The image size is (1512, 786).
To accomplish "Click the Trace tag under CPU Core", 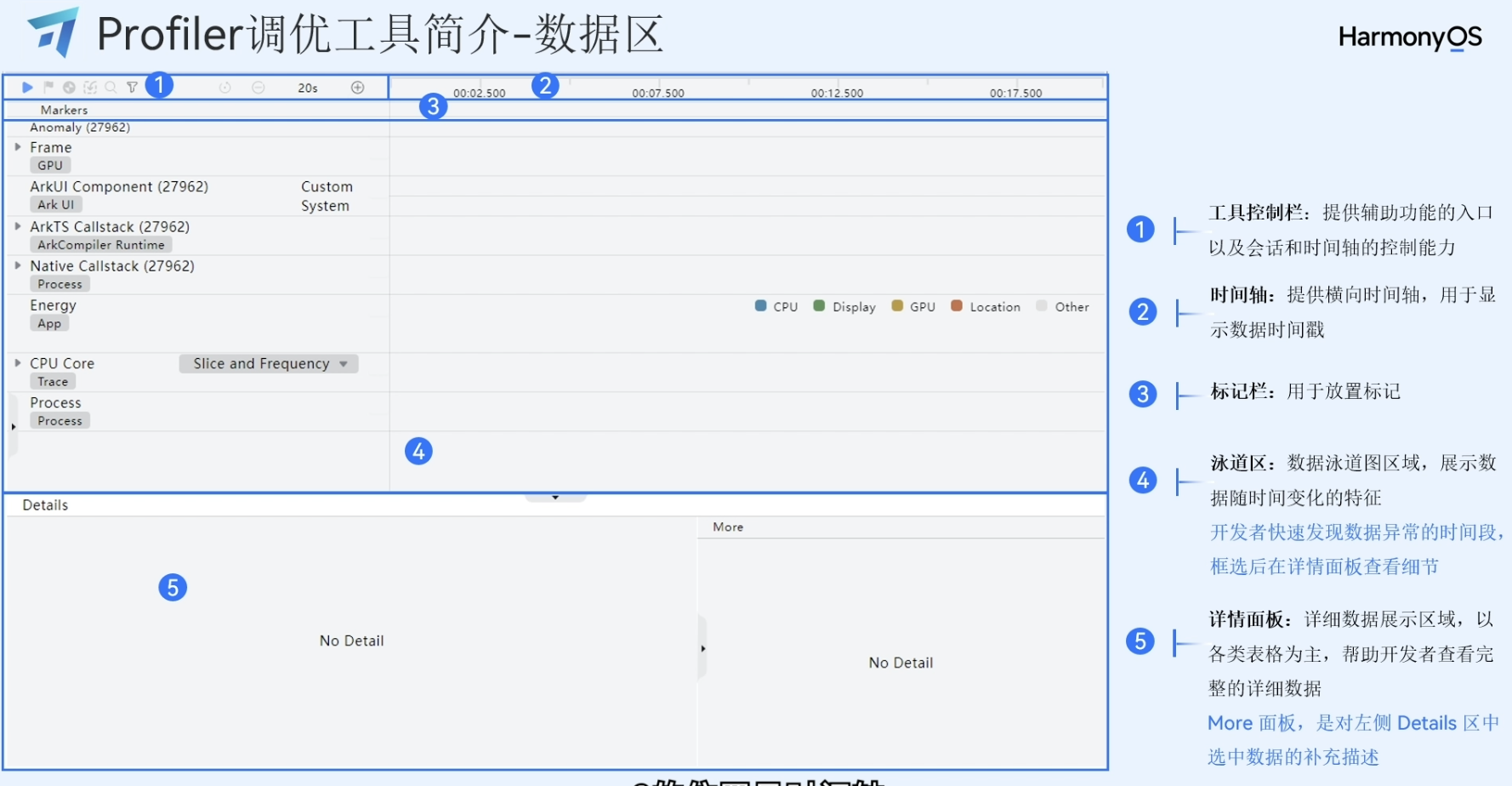I will tap(53, 381).
